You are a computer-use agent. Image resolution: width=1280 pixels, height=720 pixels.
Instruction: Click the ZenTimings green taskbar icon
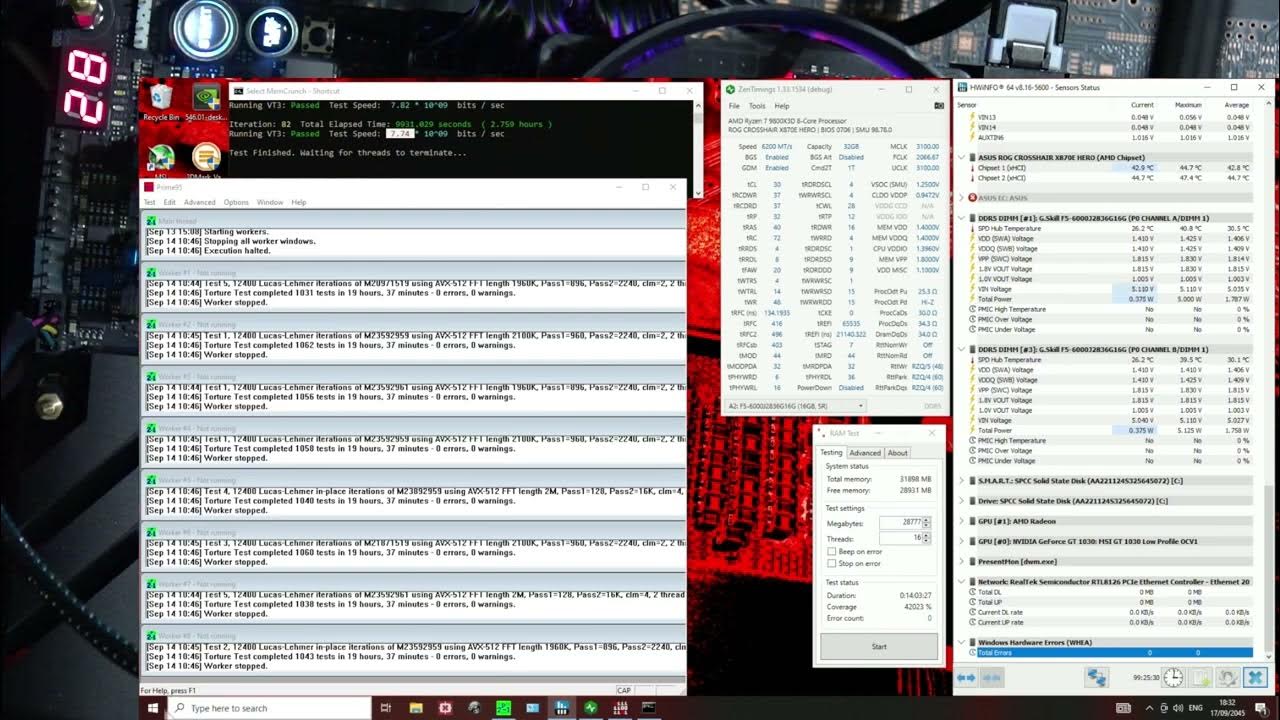(x=590, y=708)
